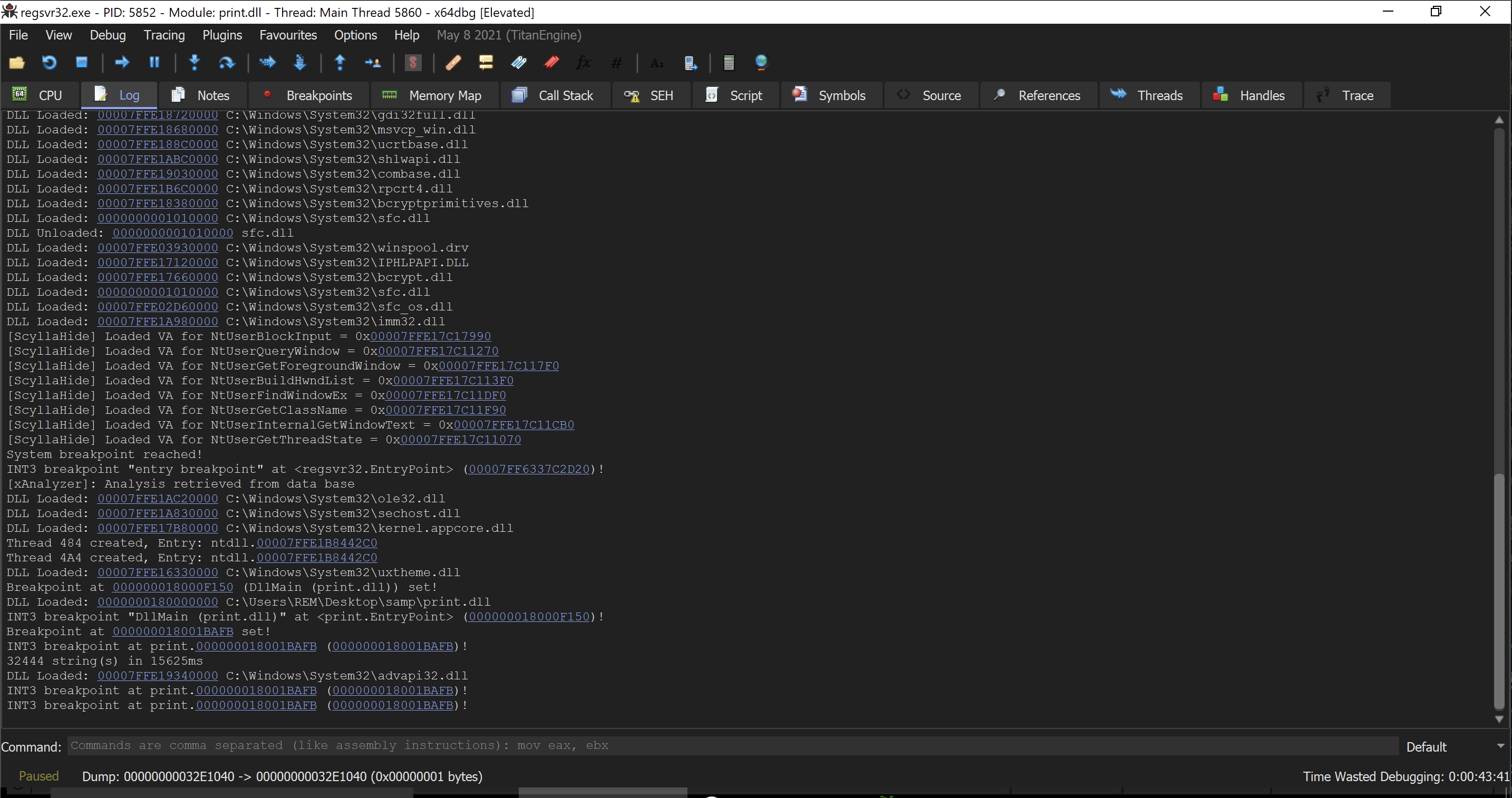
Task: Click the log scrollbar down arrow
Action: (x=1499, y=719)
